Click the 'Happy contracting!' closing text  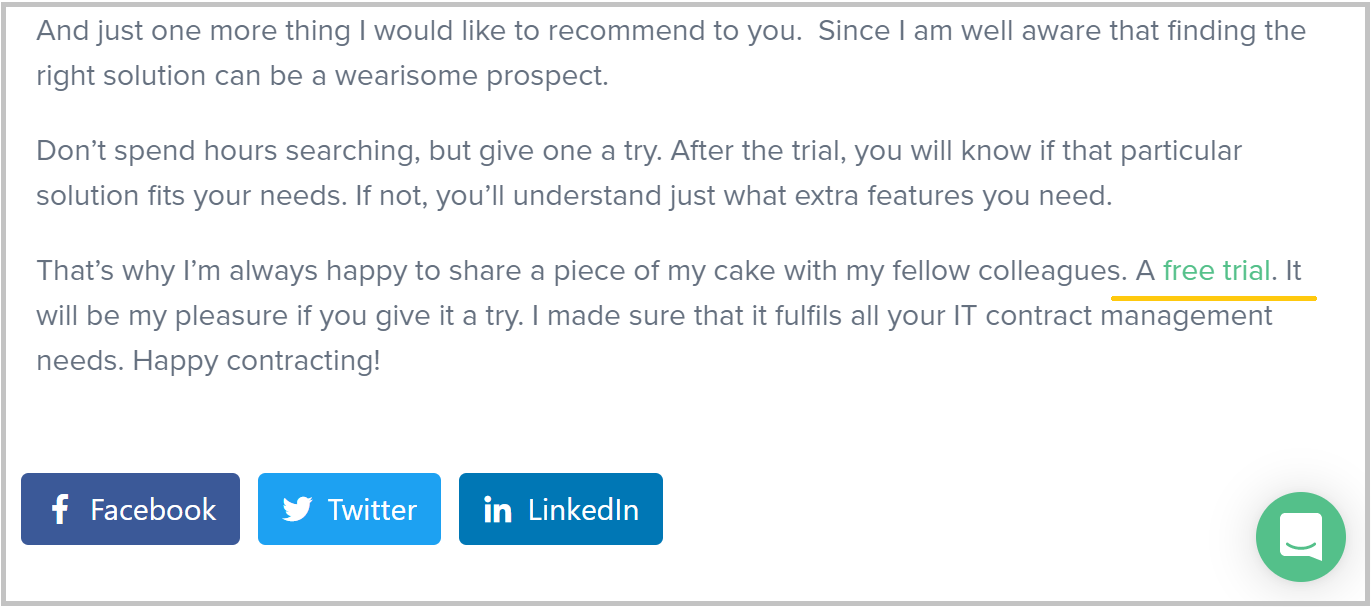point(256,361)
